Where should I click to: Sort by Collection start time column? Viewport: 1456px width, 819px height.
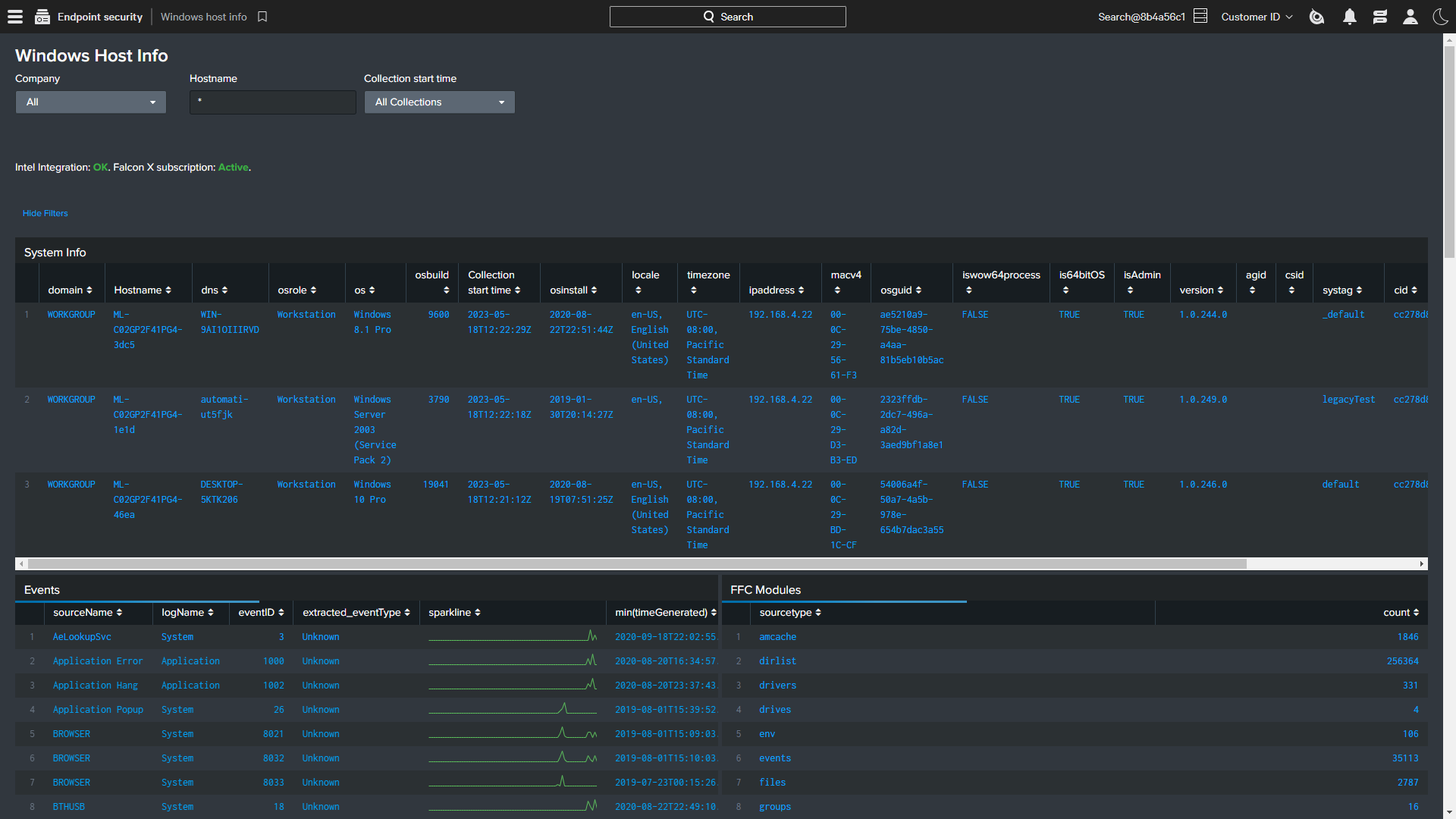[494, 282]
